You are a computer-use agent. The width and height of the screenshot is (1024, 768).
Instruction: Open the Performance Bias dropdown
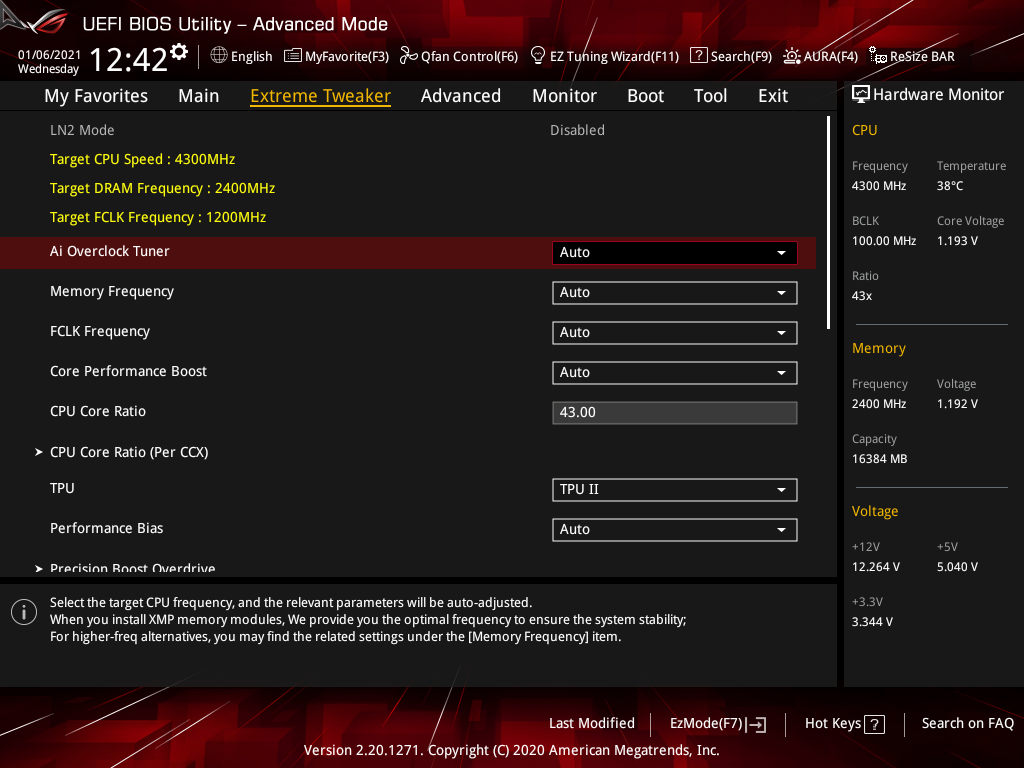click(x=675, y=530)
